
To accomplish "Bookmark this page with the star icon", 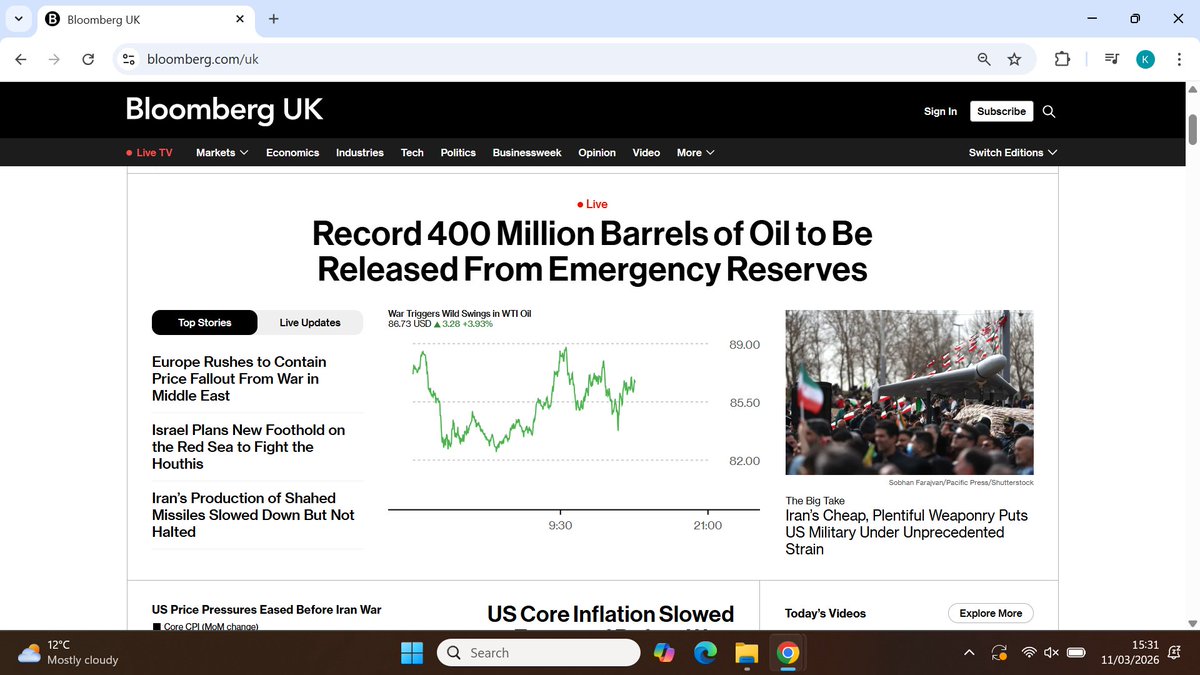I will 1014,60.
